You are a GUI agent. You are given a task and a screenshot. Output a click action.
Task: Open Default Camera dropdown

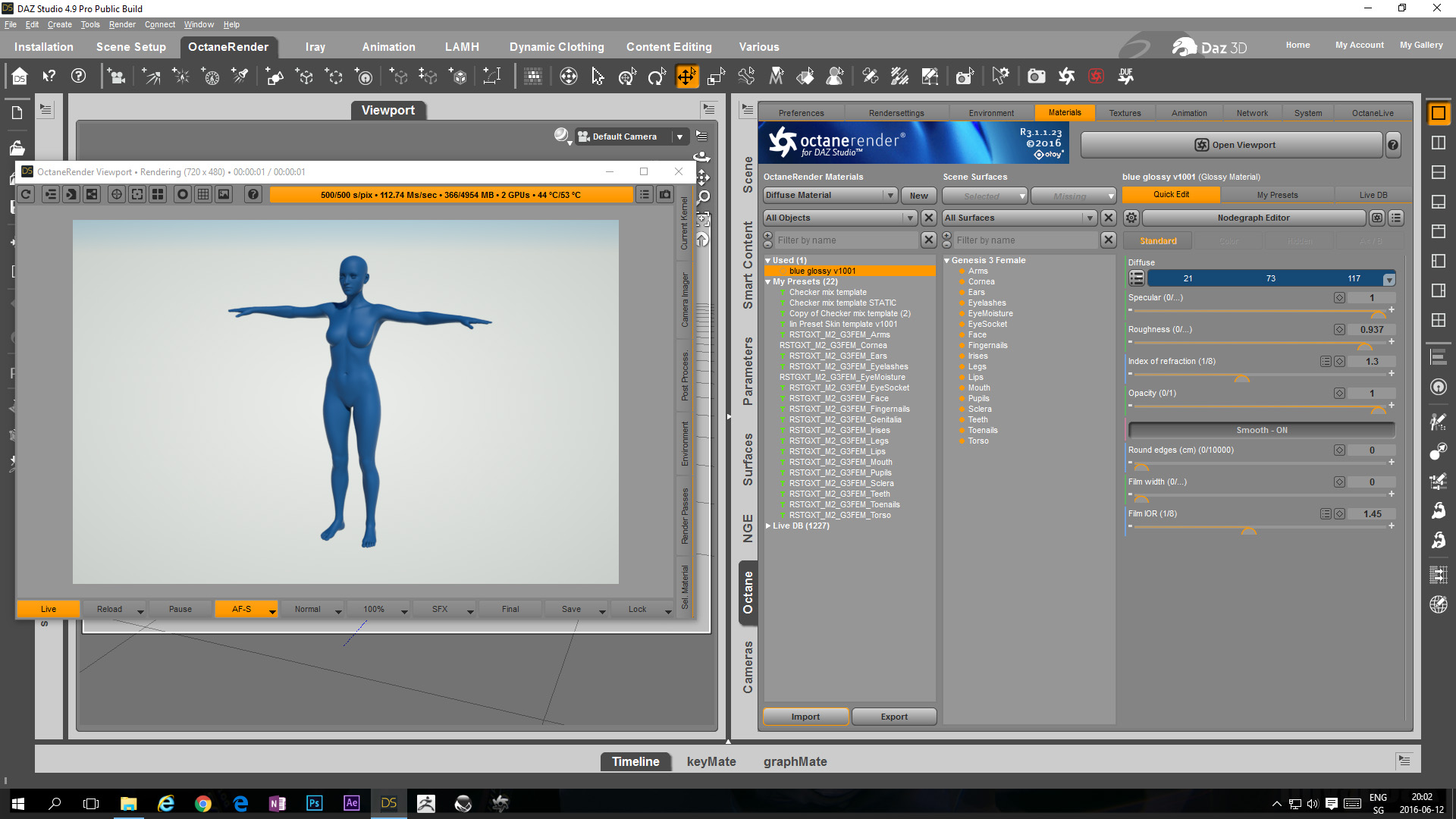coord(679,136)
